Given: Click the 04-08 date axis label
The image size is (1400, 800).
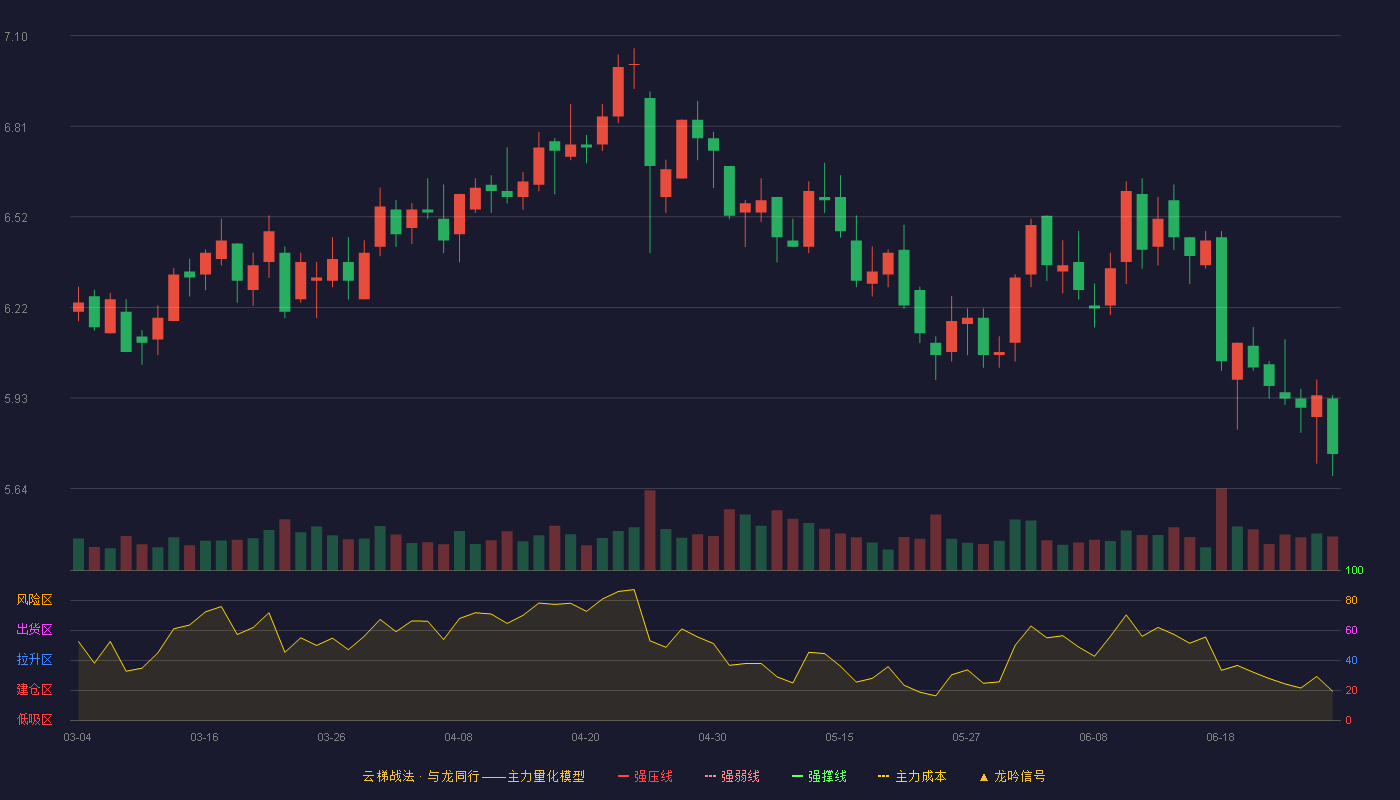Looking at the screenshot, I should click(458, 737).
